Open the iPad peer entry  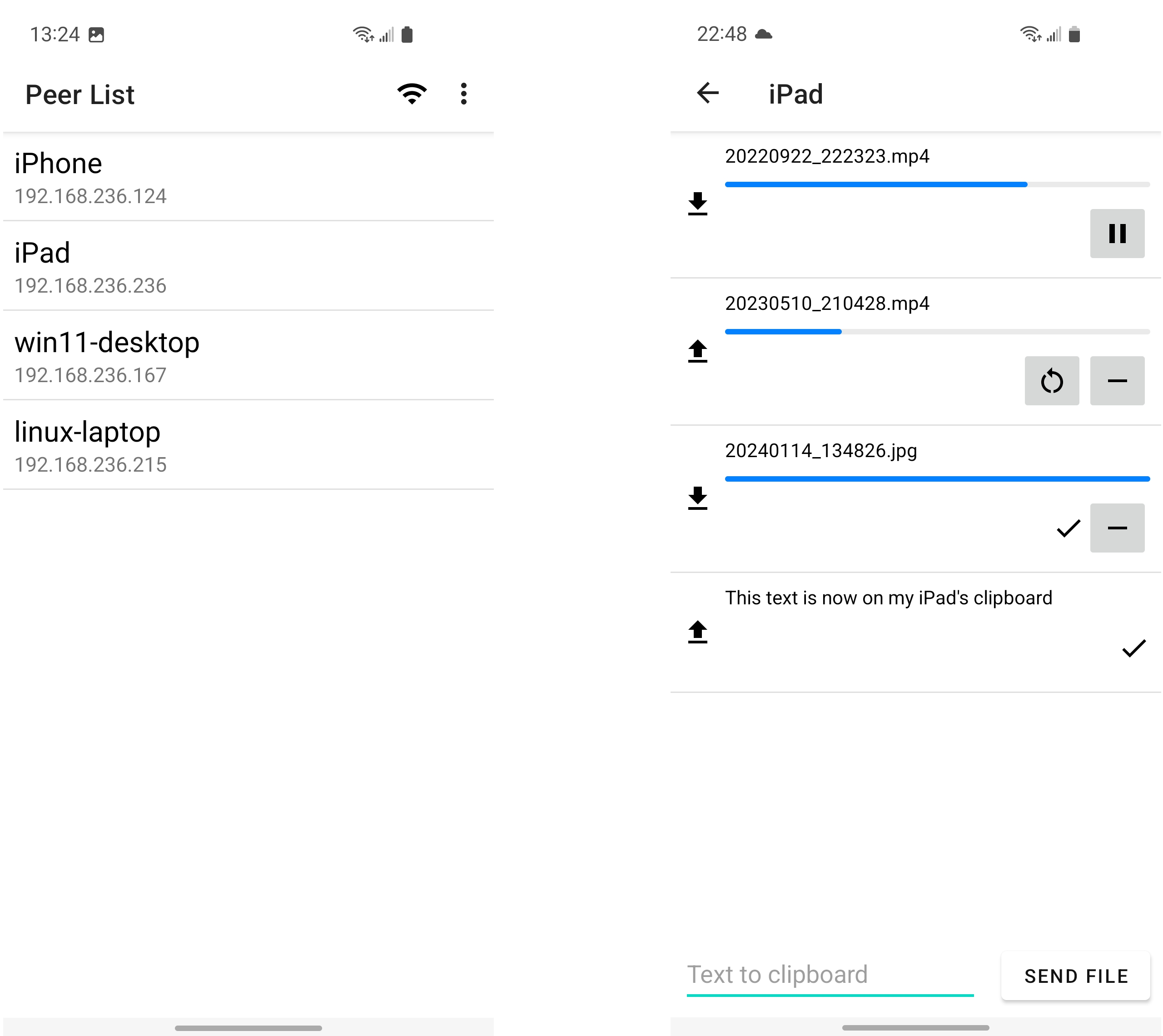[248, 266]
